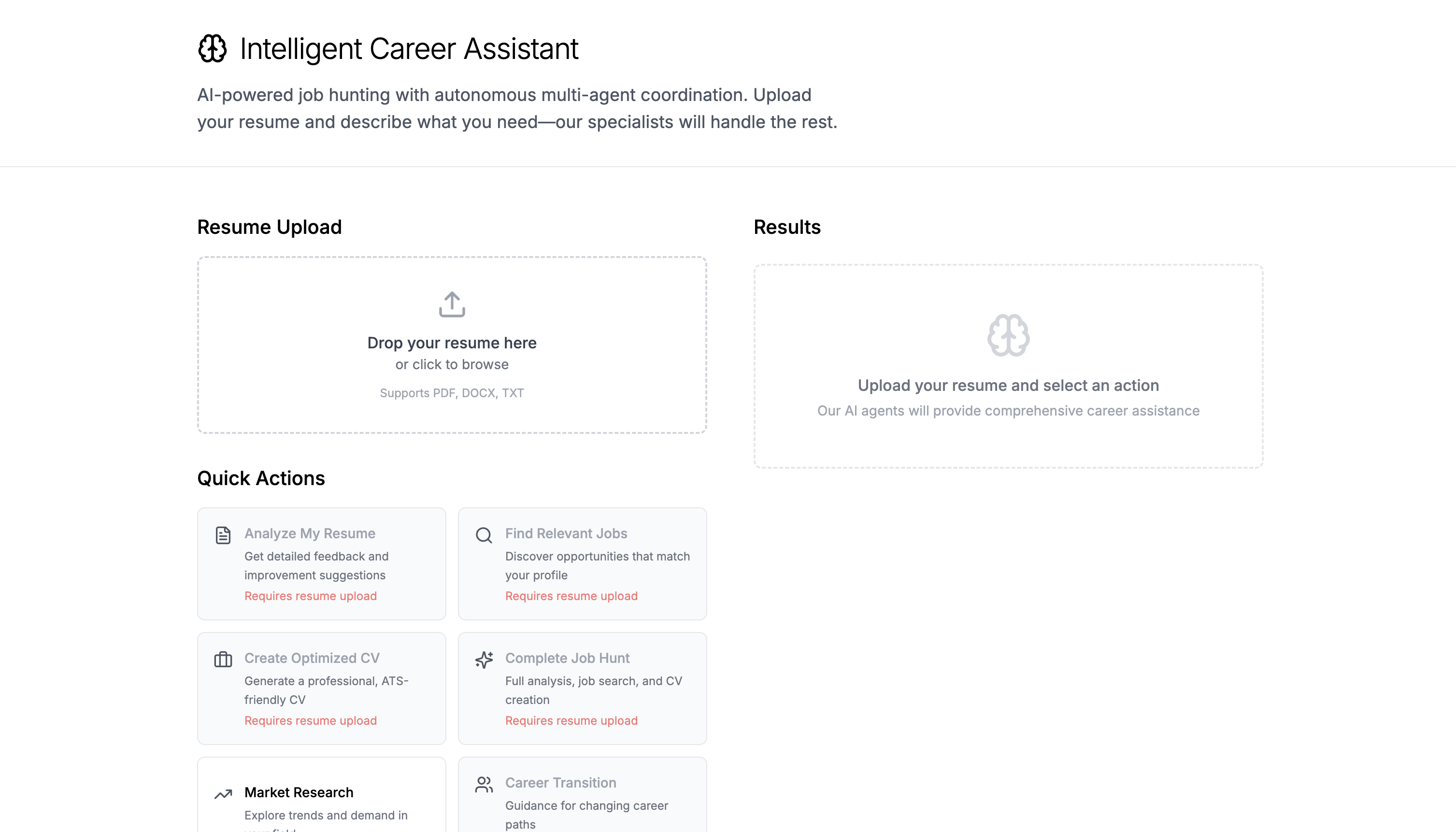Click the people icon beside Career Transition
Screen dimensions: 1456x832
coord(484,785)
